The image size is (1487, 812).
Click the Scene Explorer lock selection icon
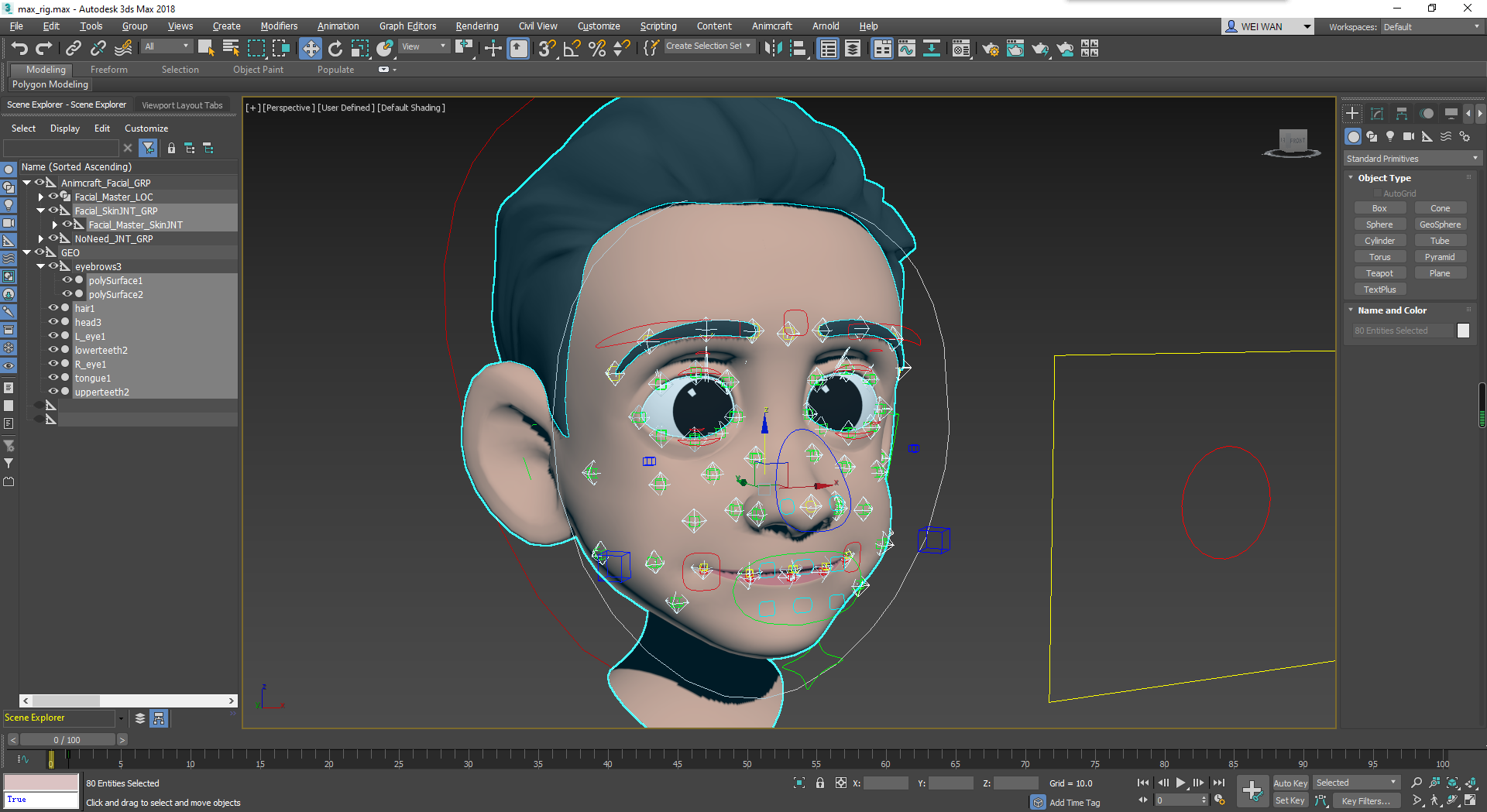click(x=171, y=148)
